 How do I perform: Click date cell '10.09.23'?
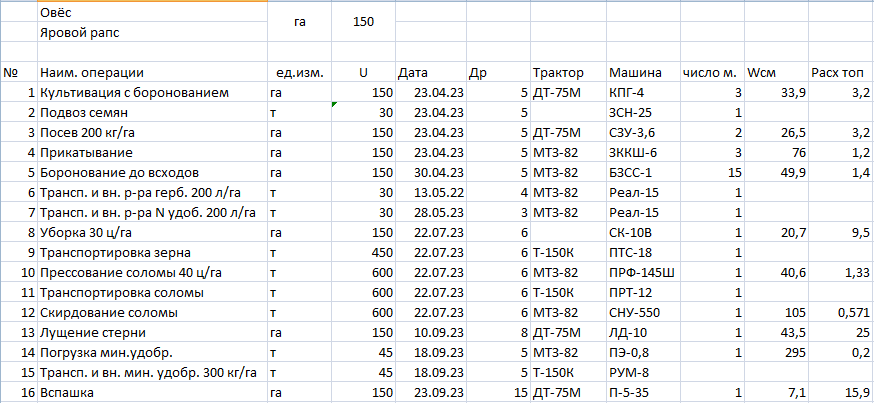[430, 333]
